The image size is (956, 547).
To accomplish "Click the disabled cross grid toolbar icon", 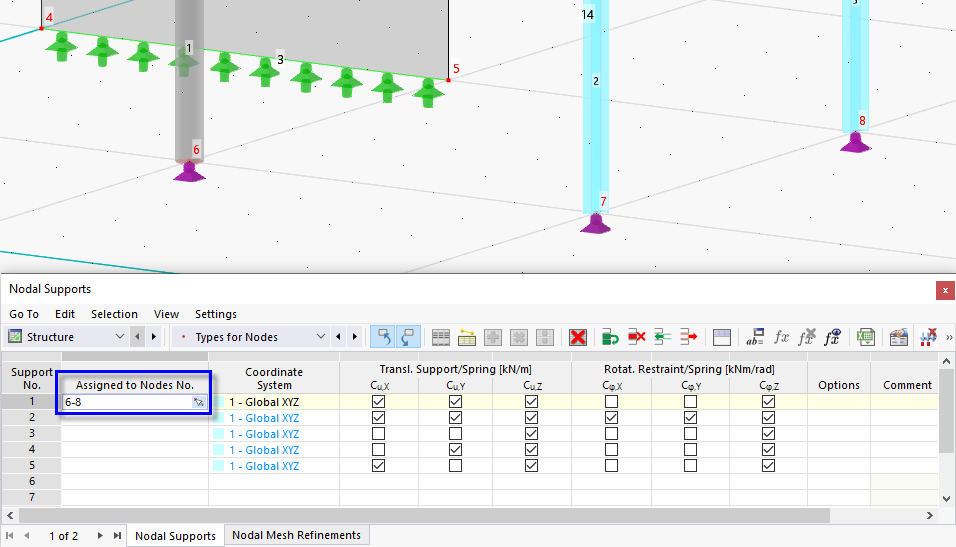I will click(x=519, y=337).
